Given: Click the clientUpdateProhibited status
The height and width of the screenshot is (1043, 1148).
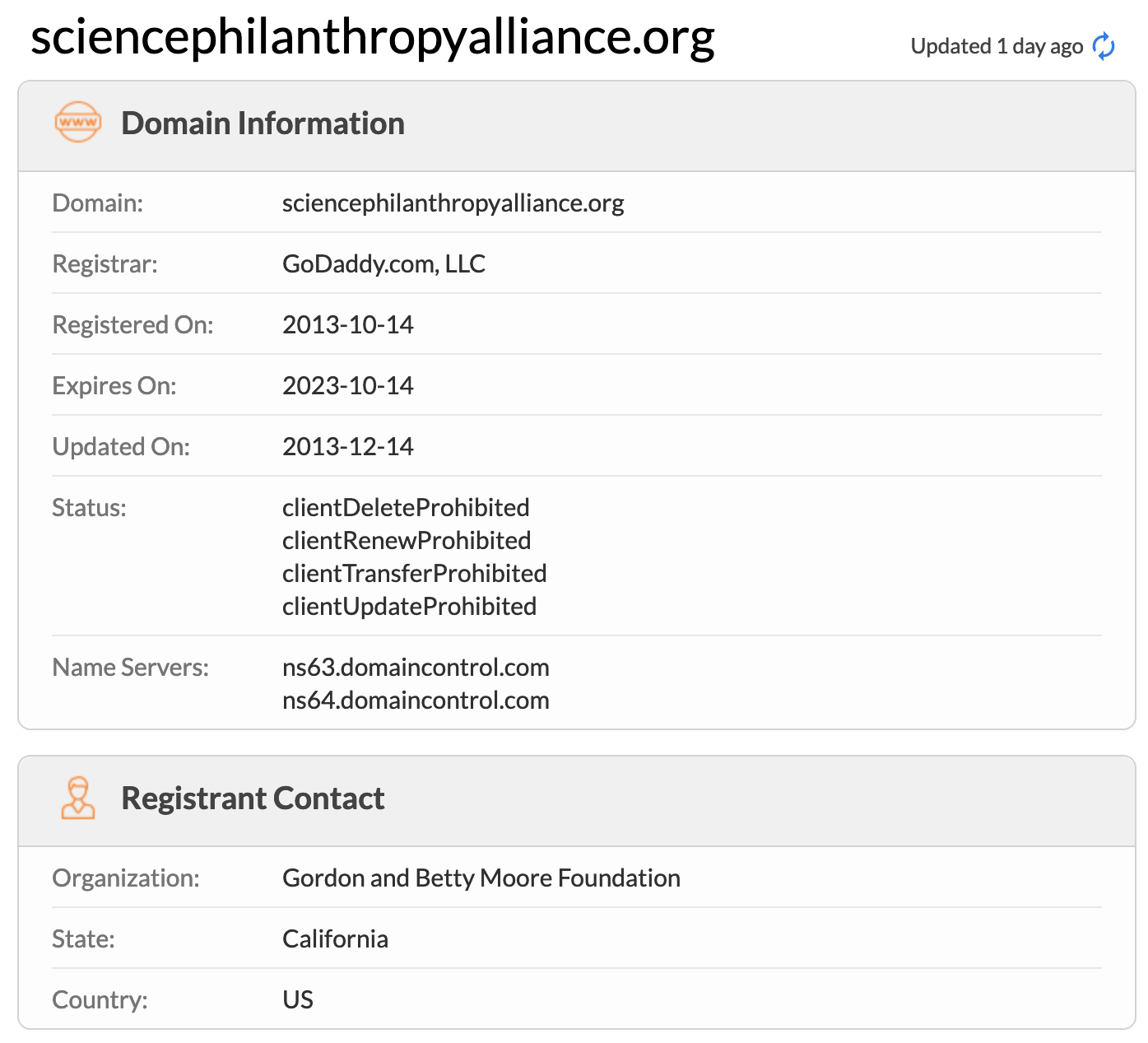Looking at the screenshot, I should pyautogui.click(x=409, y=606).
